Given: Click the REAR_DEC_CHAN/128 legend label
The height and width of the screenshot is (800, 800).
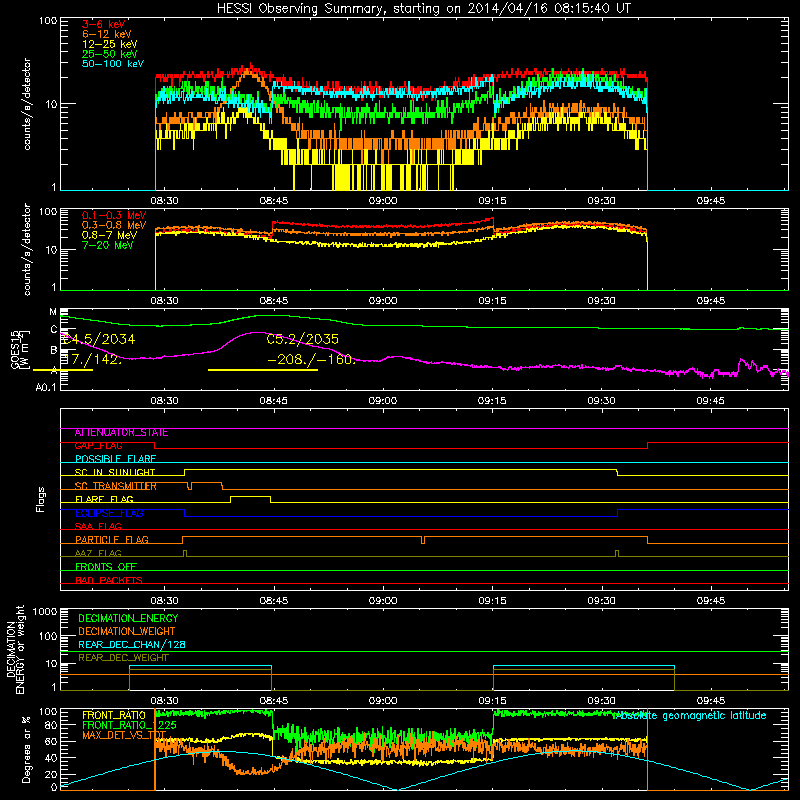Looking at the screenshot, I should [132, 645].
